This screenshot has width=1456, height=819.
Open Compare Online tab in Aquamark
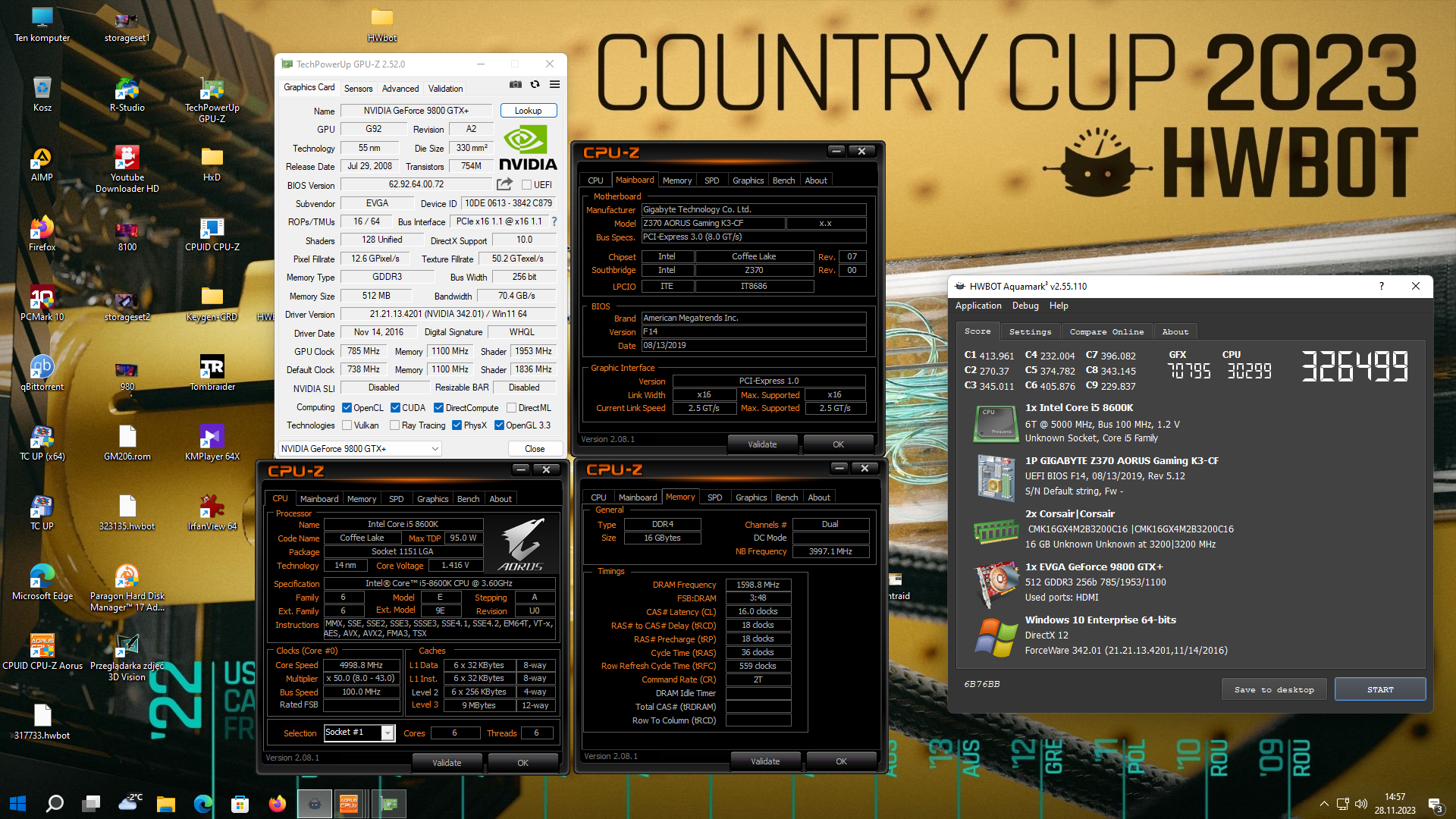1106,331
